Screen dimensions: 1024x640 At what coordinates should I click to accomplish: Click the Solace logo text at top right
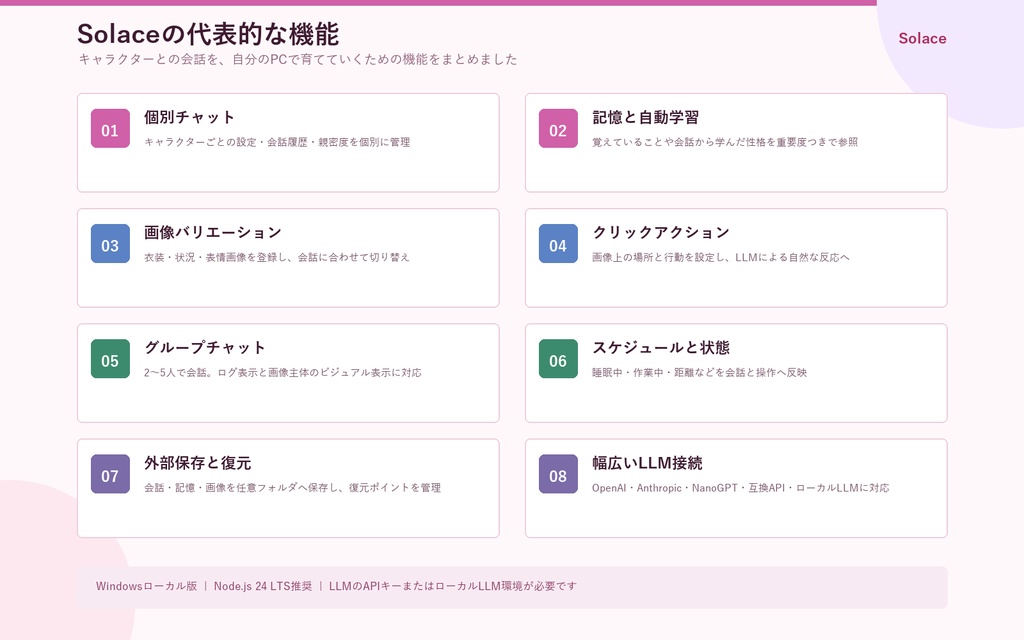pyautogui.click(x=922, y=39)
